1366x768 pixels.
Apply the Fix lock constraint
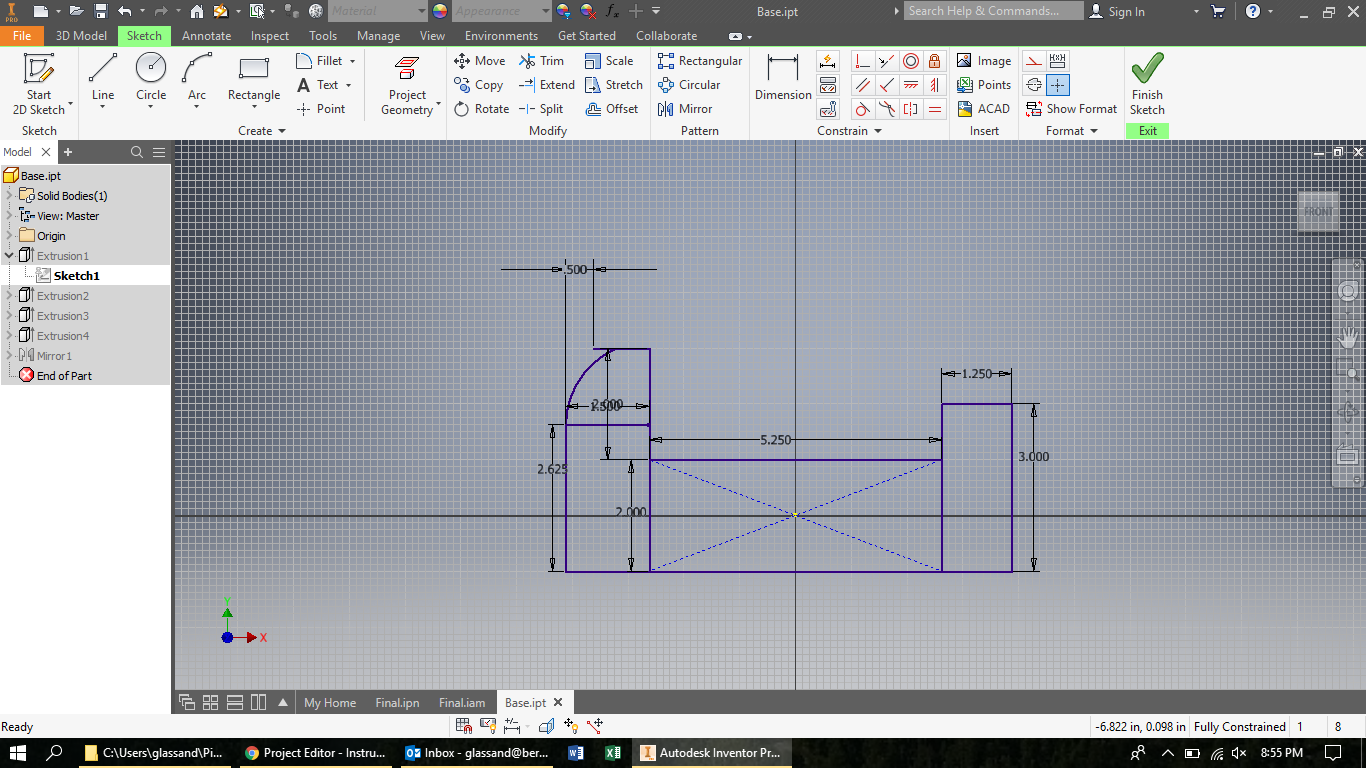tap(935, 61)
